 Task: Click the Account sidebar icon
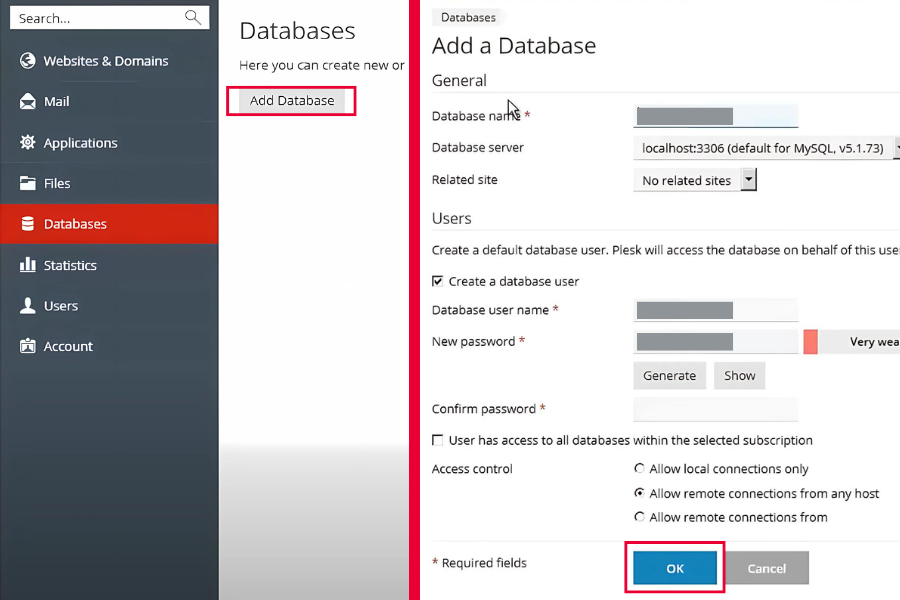[x=27, y=347]
